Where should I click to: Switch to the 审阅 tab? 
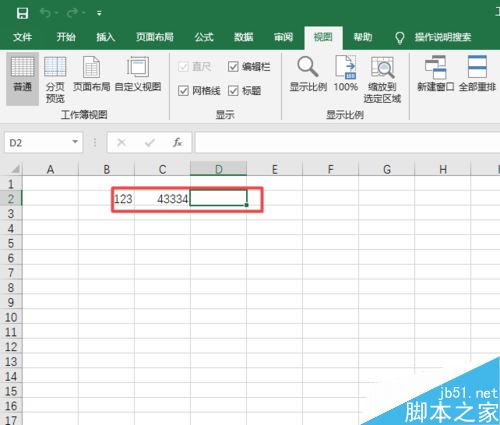(283, 37)
